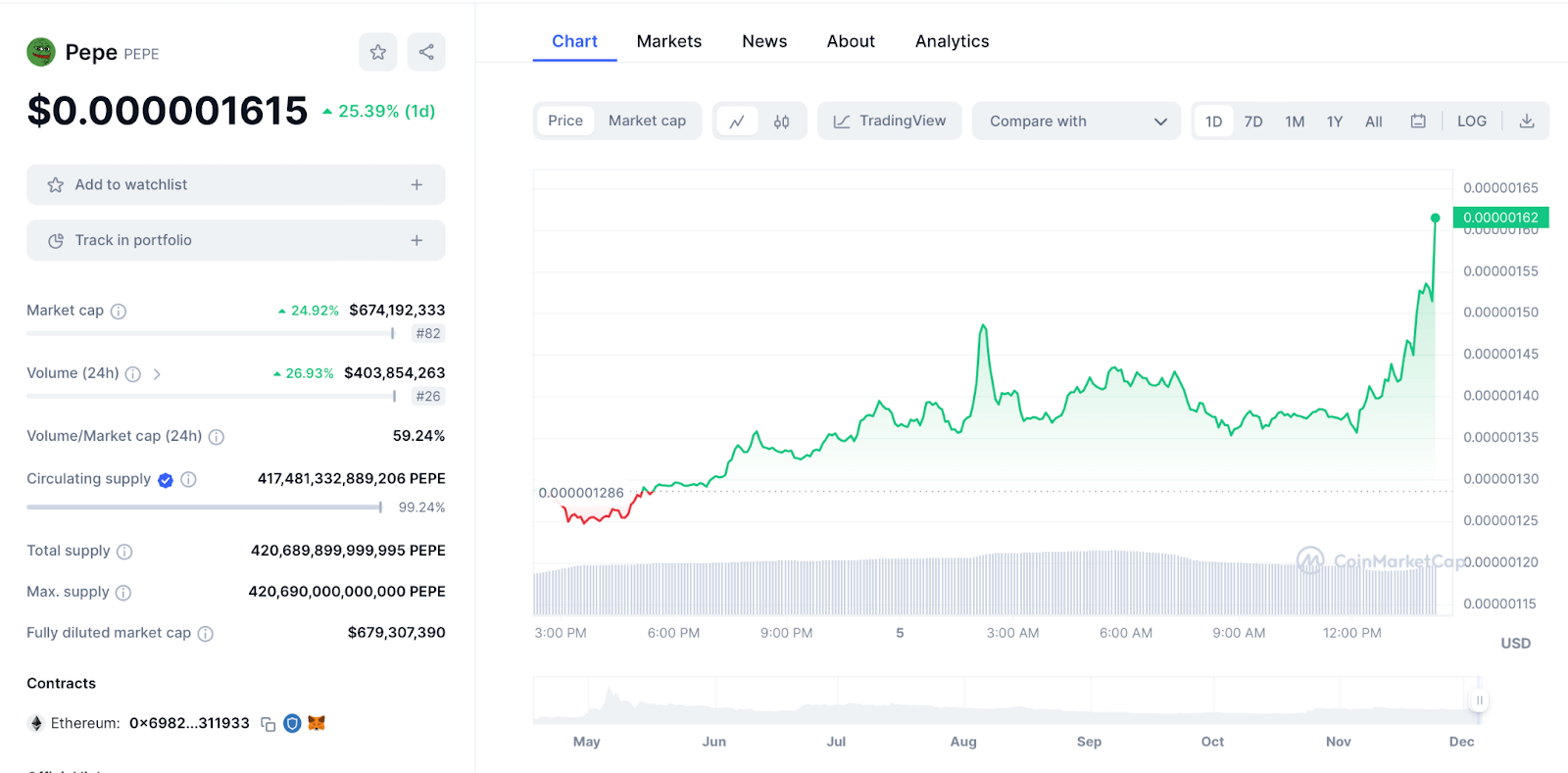Screen dimensions: 1568x773
Task: Open the Analytics tab
Action: [953, 41]
